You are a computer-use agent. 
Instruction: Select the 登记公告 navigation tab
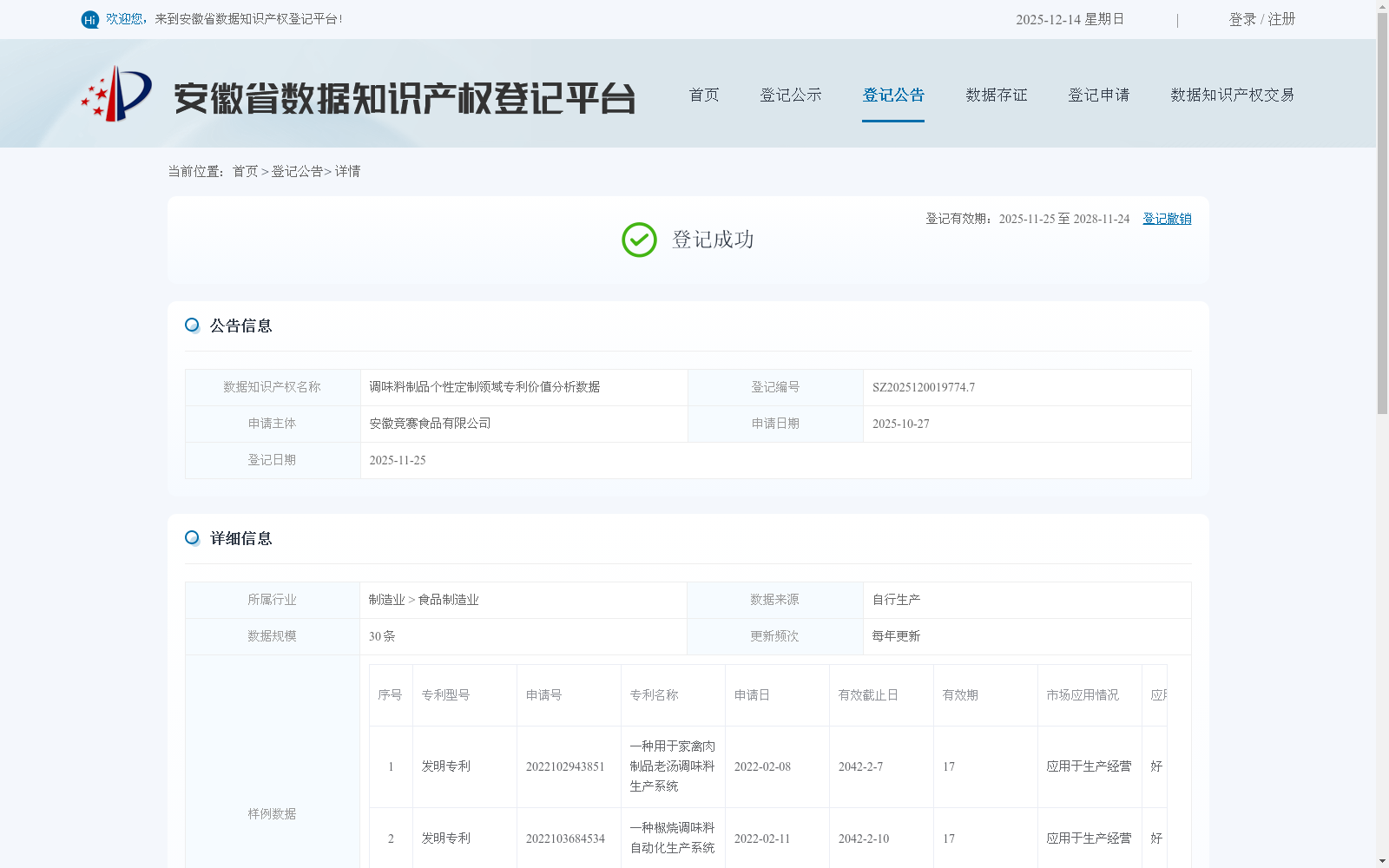893,95
